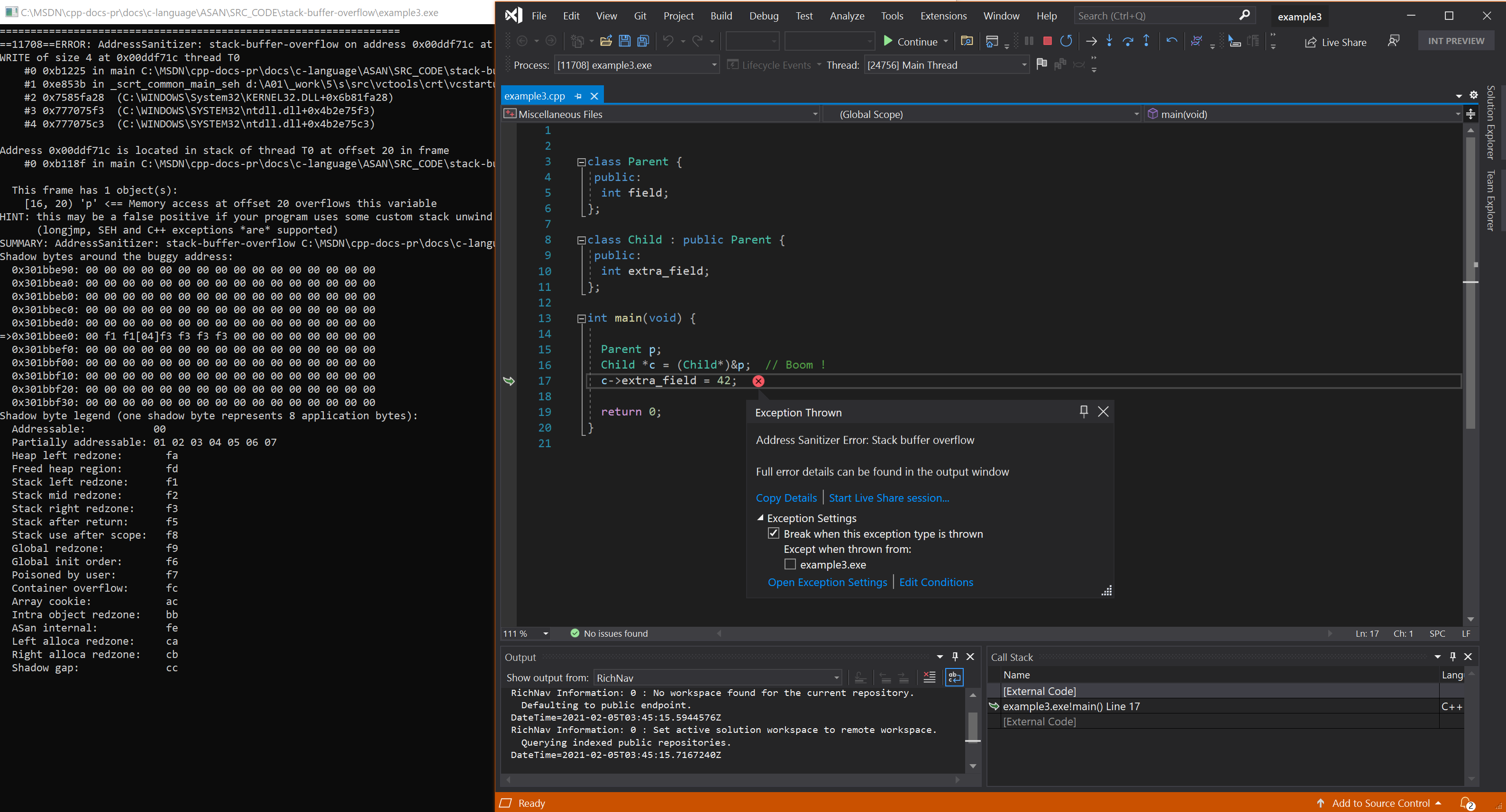Click the Live Share icon in toolbar

(x=1312, y=42)
